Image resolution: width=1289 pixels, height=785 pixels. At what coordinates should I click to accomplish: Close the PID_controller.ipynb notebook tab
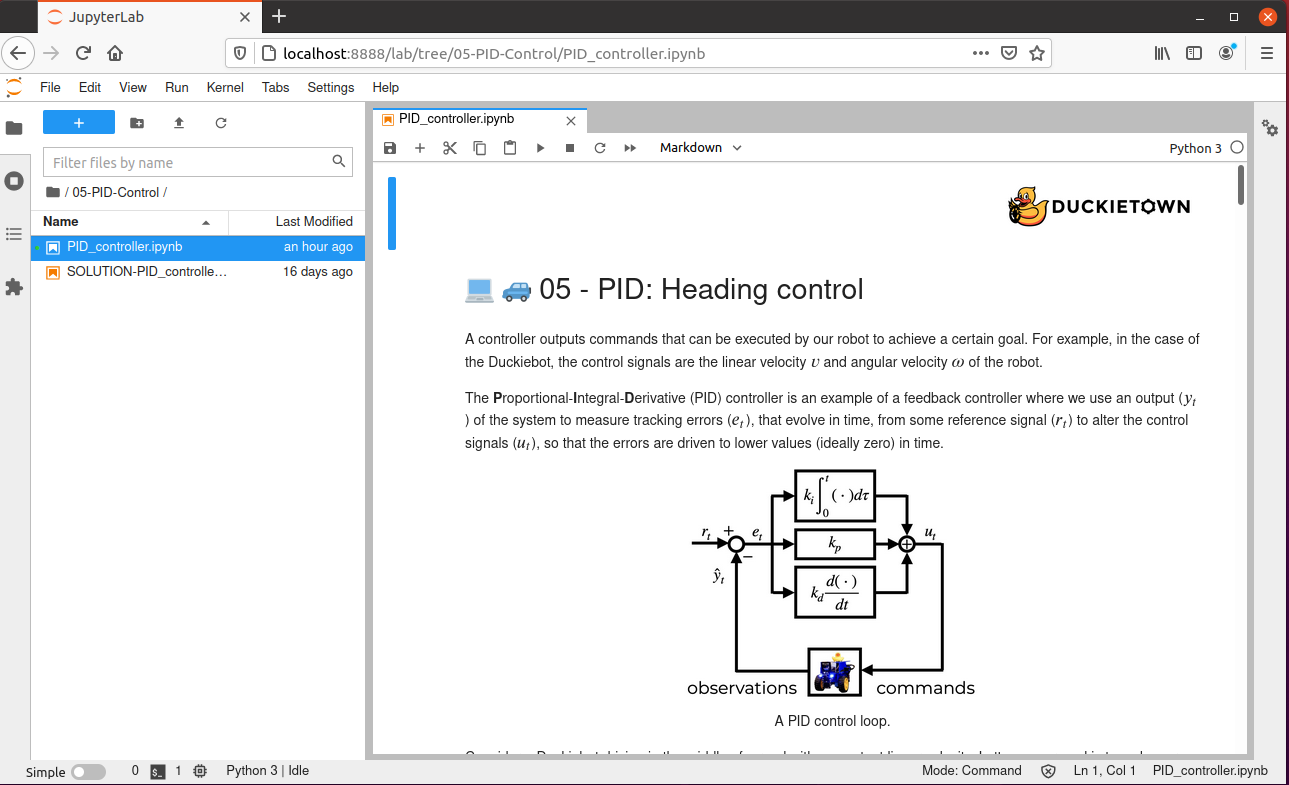click(571, 121)
